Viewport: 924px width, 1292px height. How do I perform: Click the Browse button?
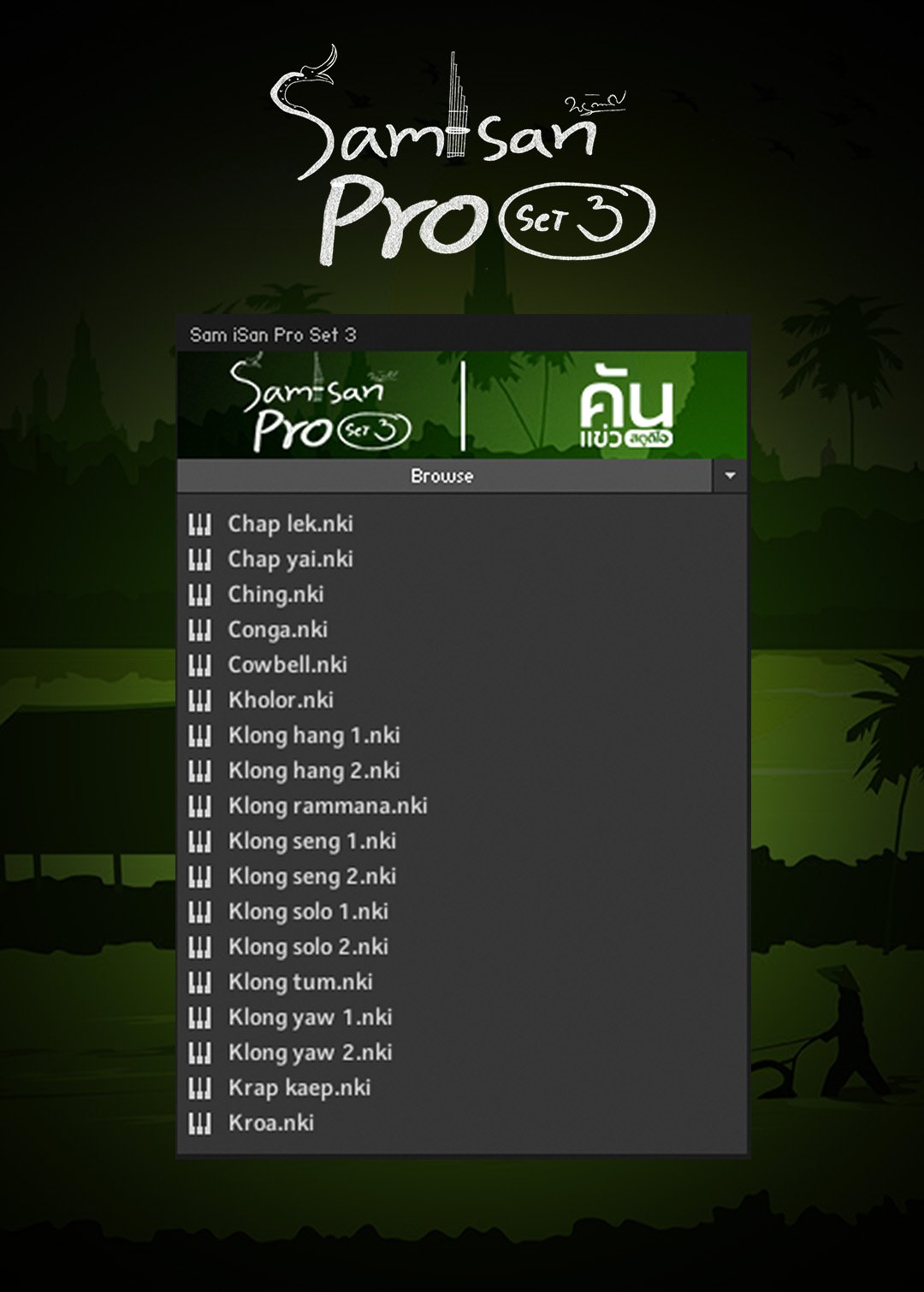tap(444, 476)
